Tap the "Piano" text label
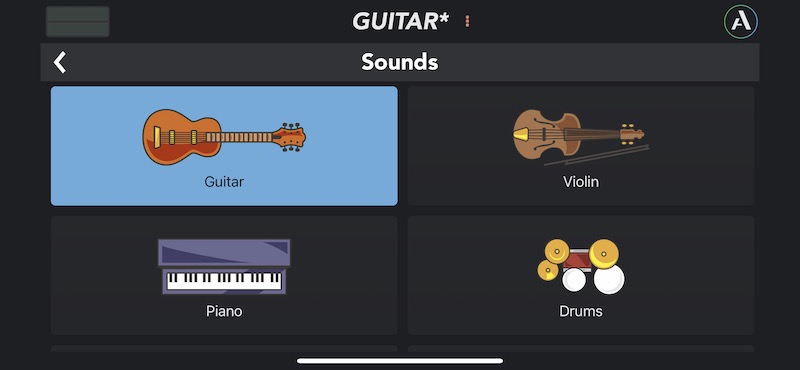This screenshot has height=370, width=800. click(224, 311)
